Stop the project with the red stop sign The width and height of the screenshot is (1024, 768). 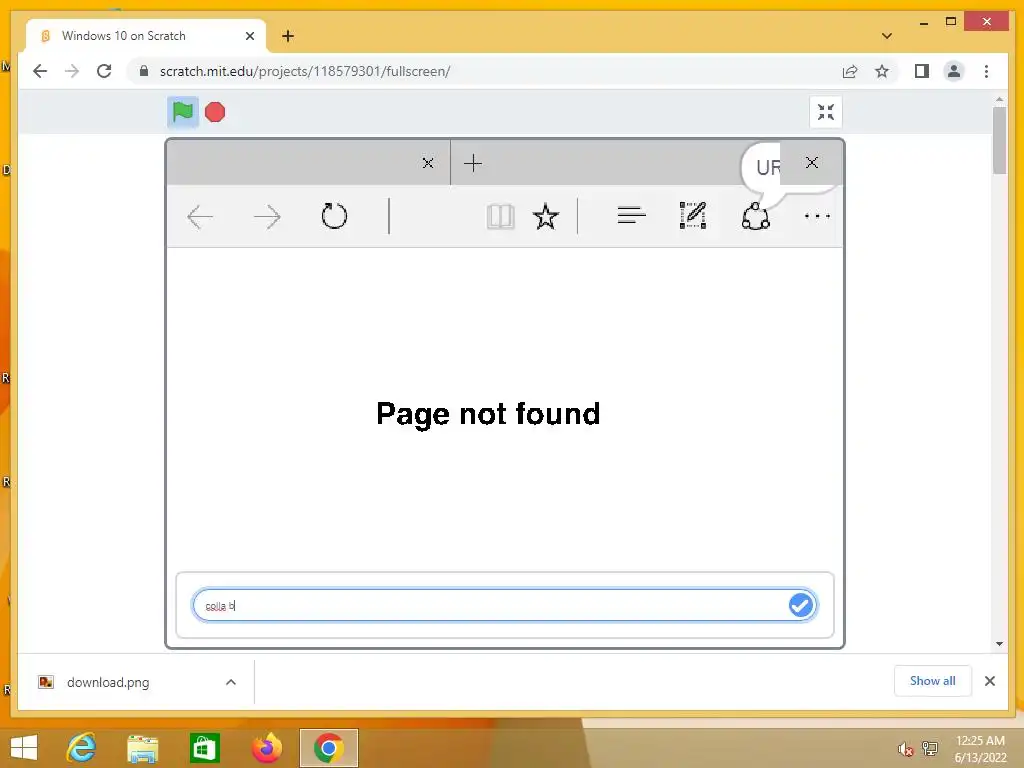pyautogui.click(x=215, y=112)
